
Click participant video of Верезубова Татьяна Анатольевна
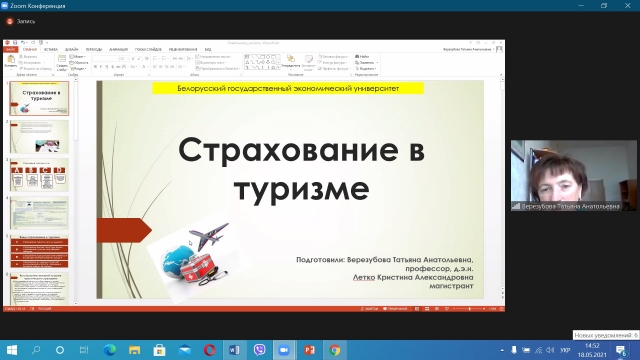click(573, 176)
